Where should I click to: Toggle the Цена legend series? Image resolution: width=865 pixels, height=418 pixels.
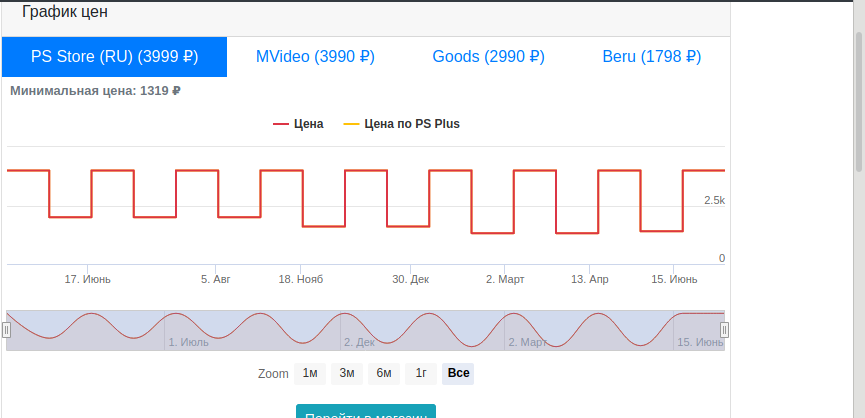pos(298,124)
